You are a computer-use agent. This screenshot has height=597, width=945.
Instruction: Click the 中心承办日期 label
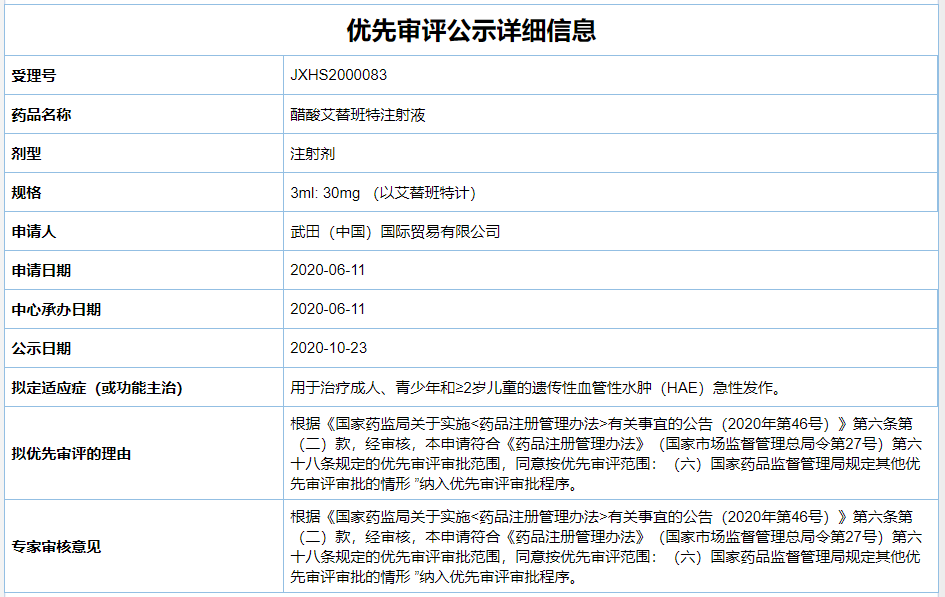(x=56, y=310)
